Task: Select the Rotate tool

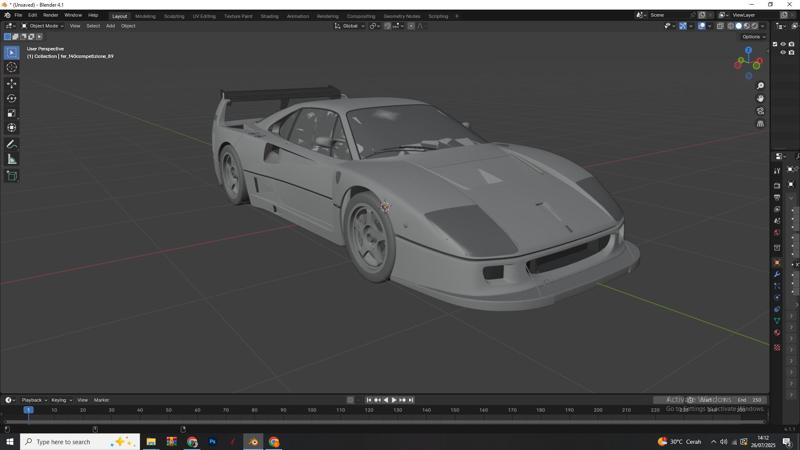Action: (12, 98)
